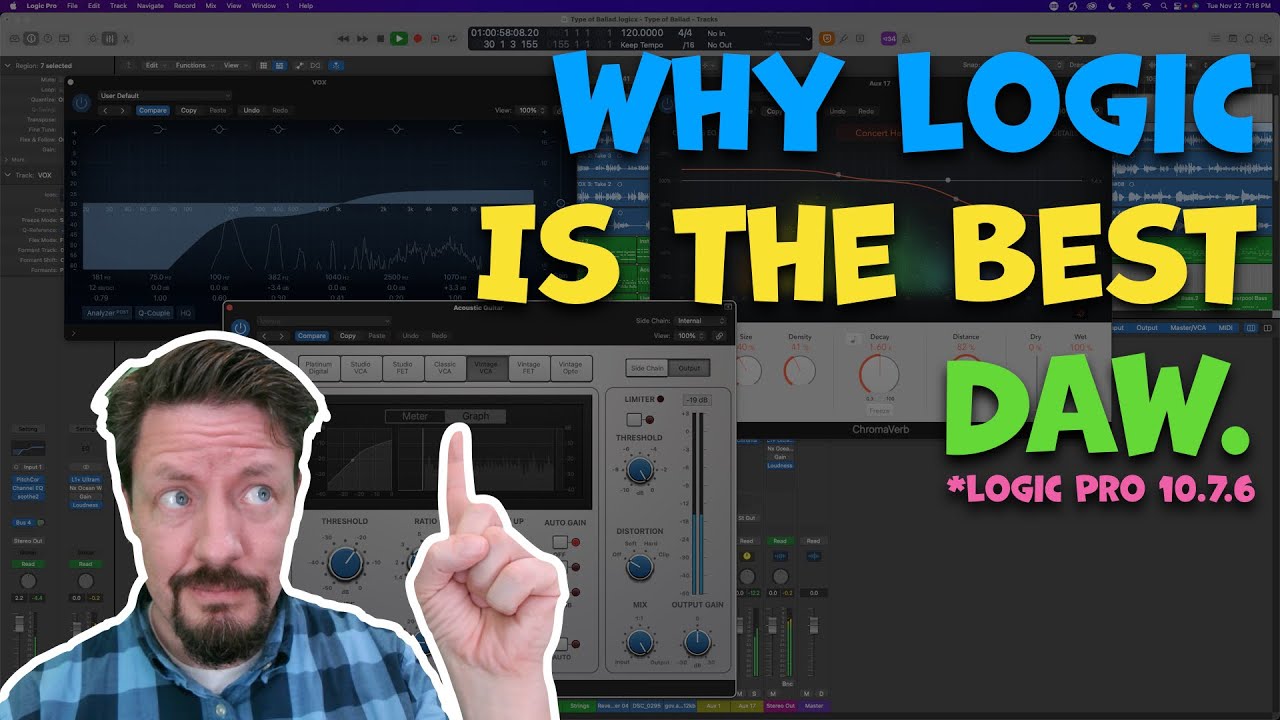This screenshot has height=720, width=1280.
Task: Open the Mix menu
Action: point(211,6)
